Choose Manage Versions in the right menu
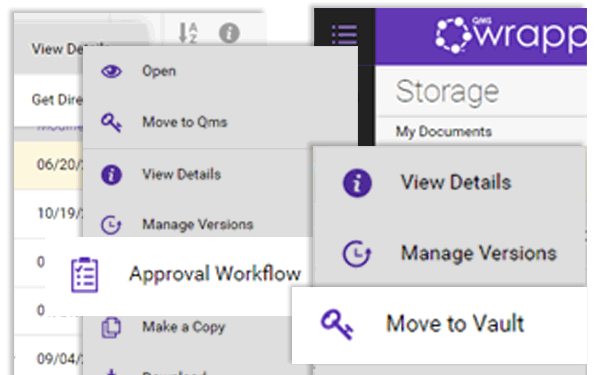 pos(479,253)
